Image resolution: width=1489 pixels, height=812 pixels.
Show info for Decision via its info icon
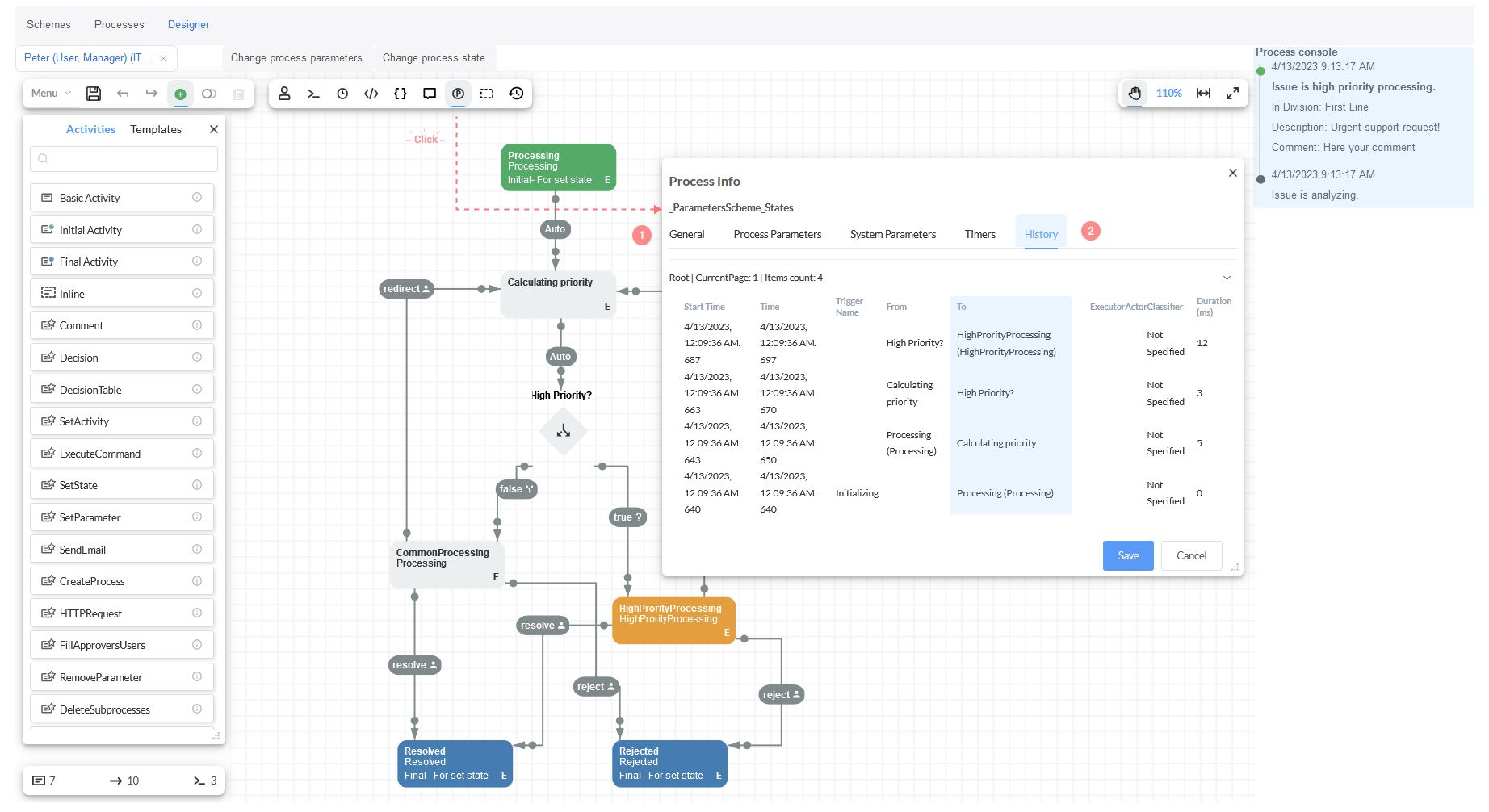(x=197, y=357)
